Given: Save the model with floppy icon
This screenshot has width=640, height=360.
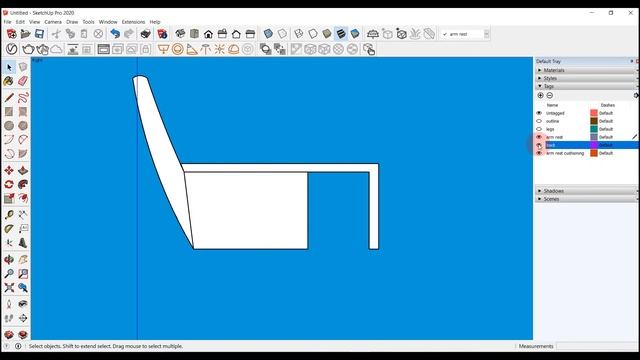Looking at the screenshot, I should tap(39, 34).
